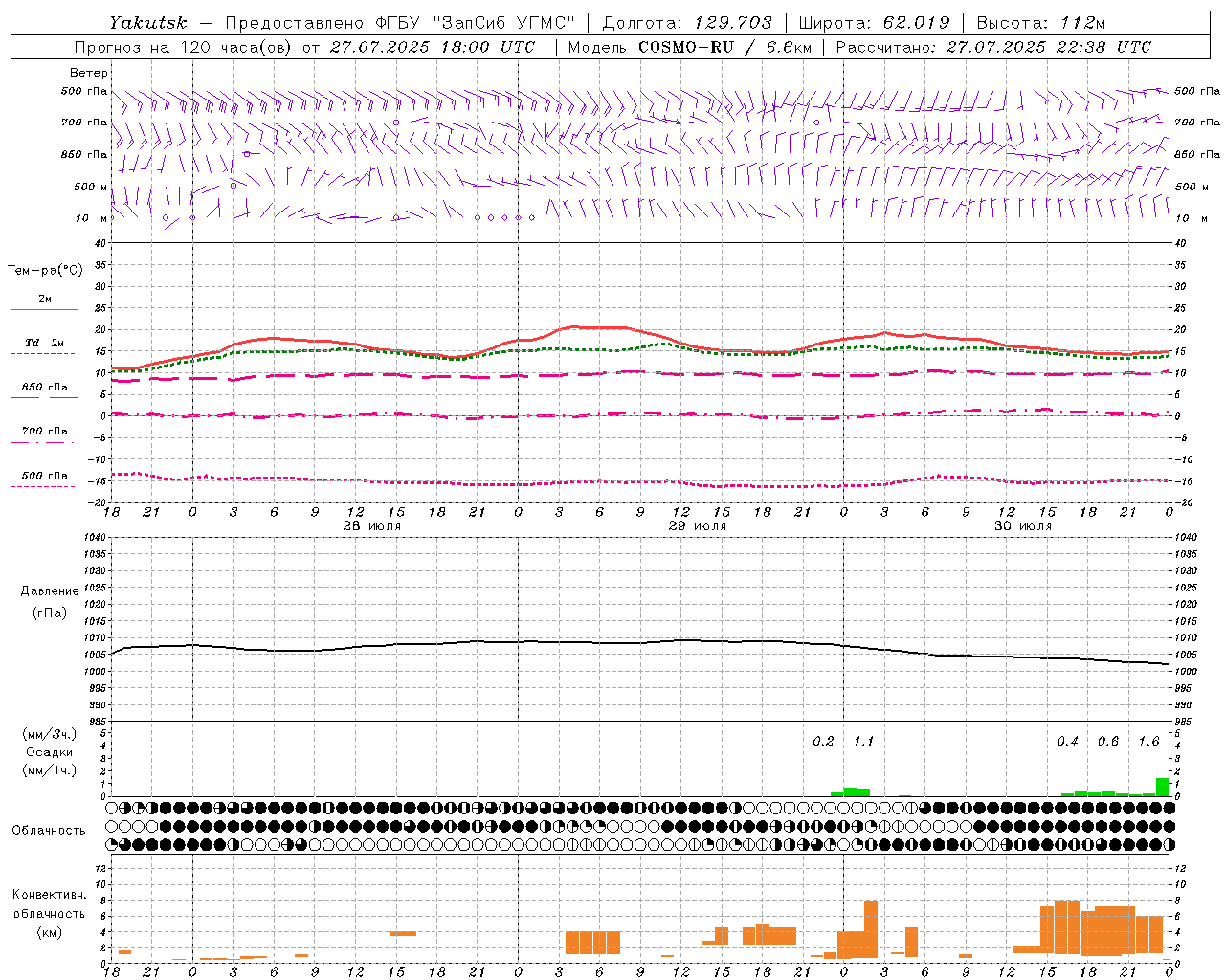This screenshot has height=980, width=1225.
Task: Click the green dashed Td 2м legend line
Action: pos(42,353)
